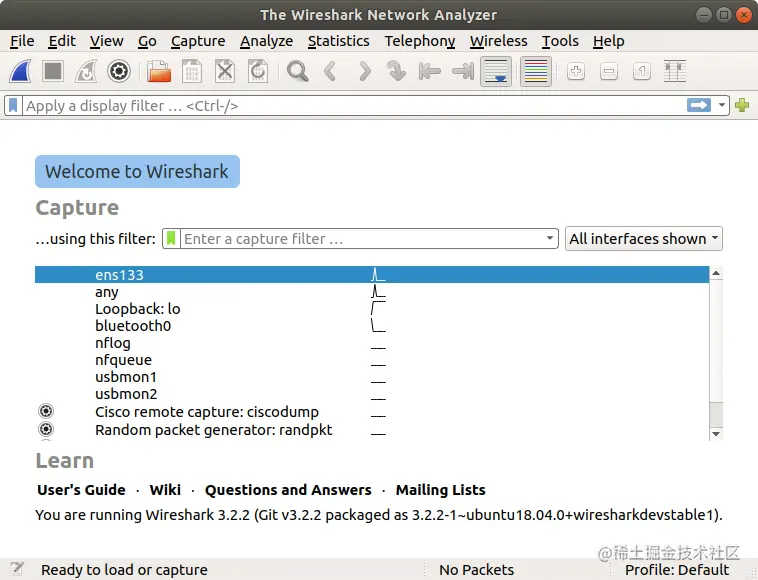This screenshot has width=758, height=580.
Task: Reset text to normal size icon
Action: 641,72
